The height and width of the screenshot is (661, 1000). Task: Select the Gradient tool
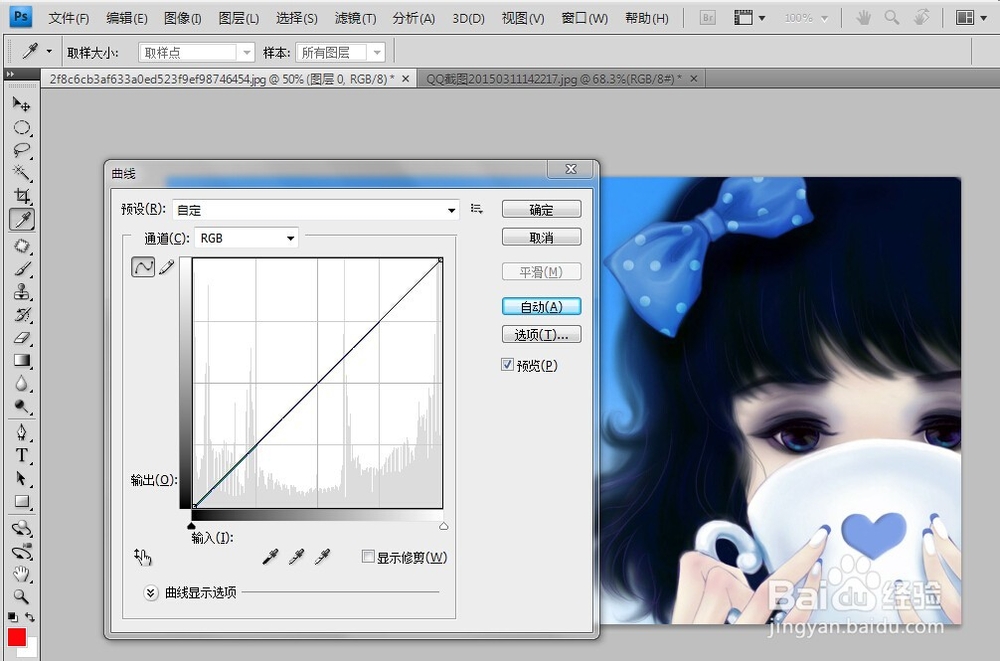pyautogui.click(x=22, y=360)
